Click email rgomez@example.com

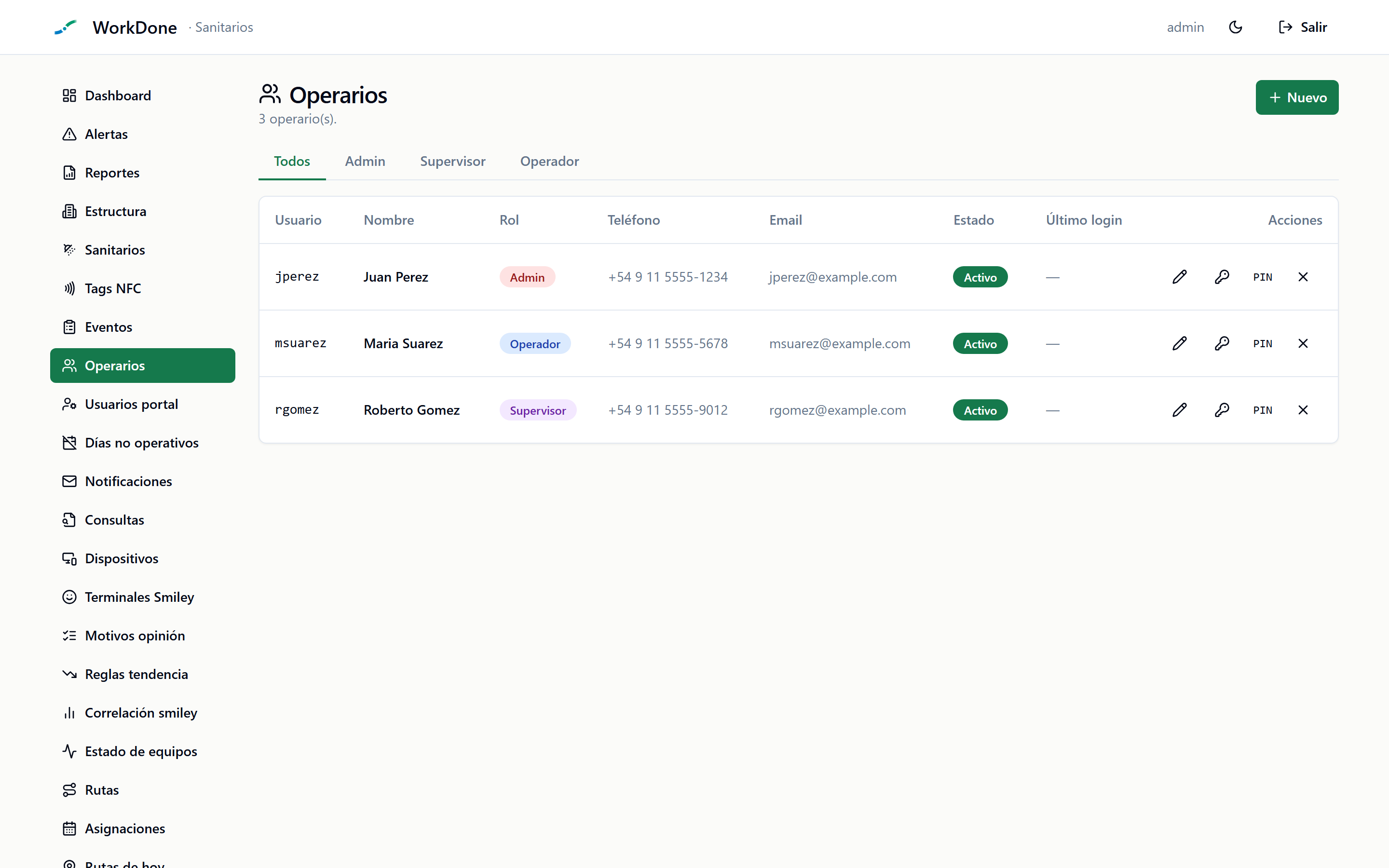click(x=837, y=410)
